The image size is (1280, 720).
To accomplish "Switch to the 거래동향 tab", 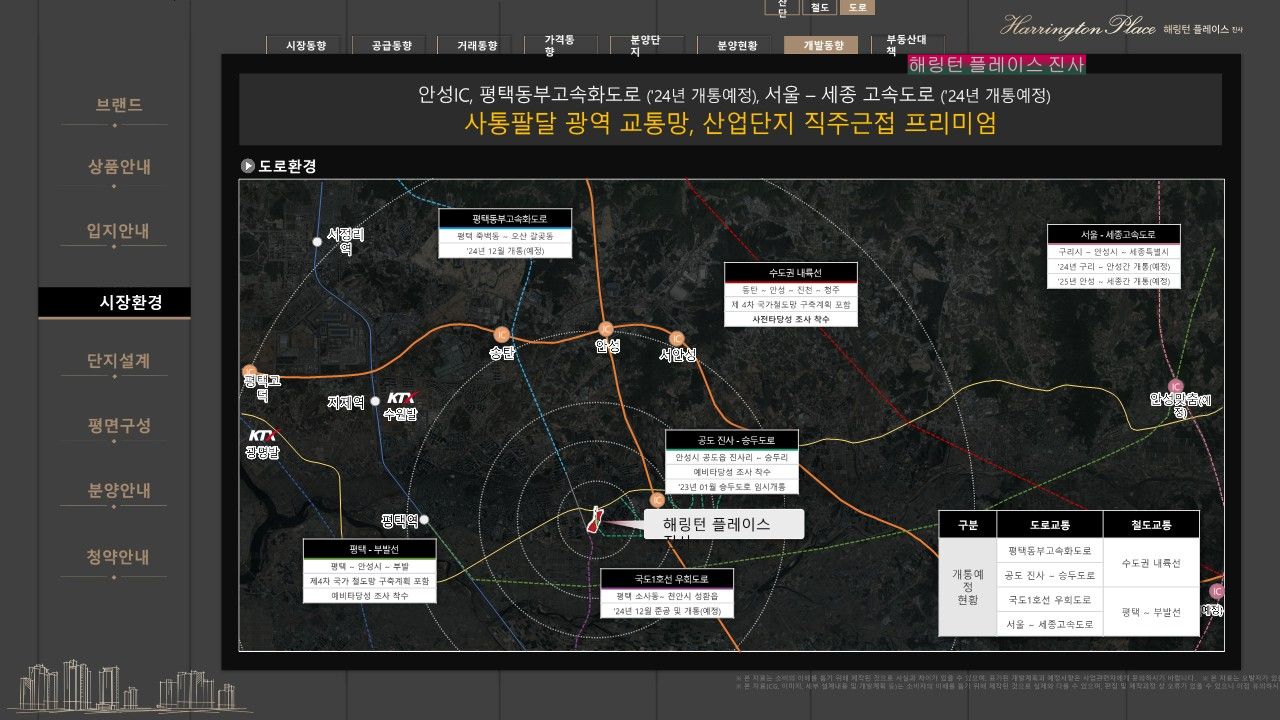I will pos(475,45).
